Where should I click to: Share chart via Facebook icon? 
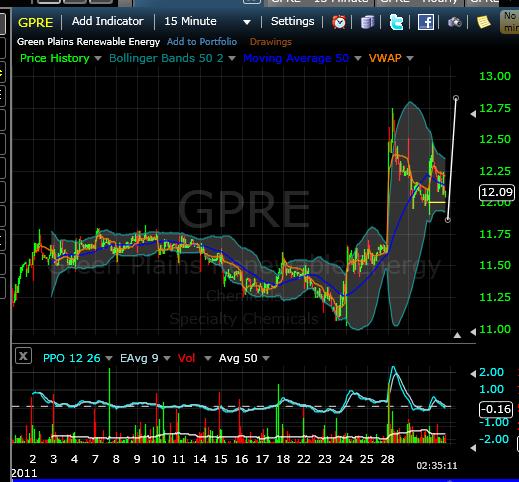(426, 22)
